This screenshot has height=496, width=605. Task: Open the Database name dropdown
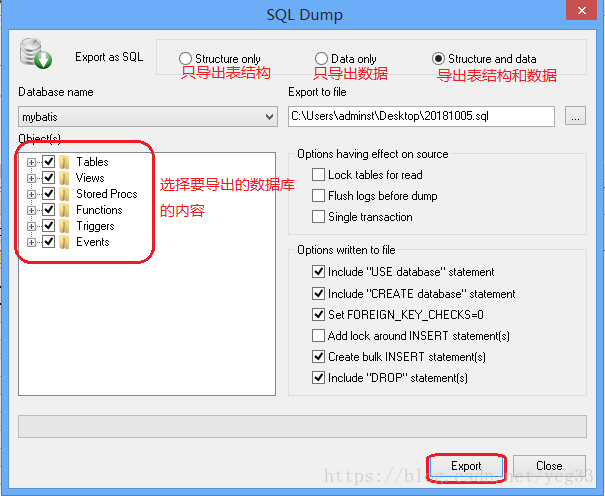pyautogui.click(x=148, y=116)
